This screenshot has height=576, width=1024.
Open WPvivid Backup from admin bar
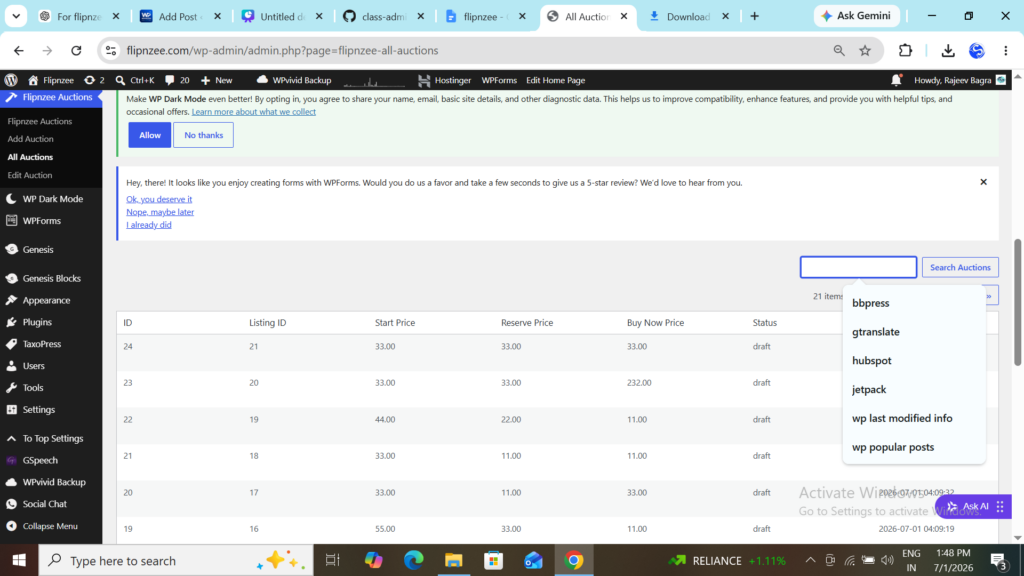[x=294, y=80]
